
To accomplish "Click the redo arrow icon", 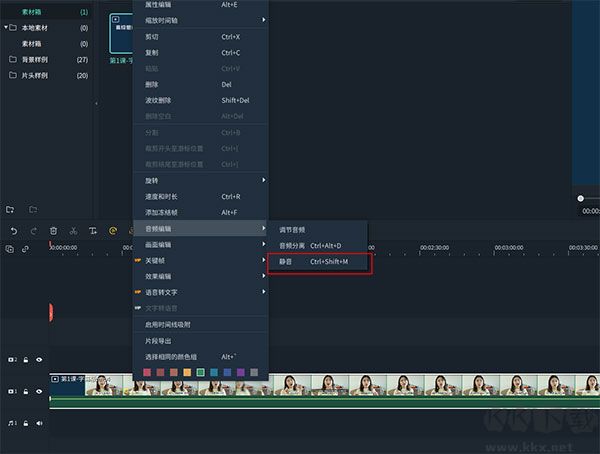I will tap(34, 231).
